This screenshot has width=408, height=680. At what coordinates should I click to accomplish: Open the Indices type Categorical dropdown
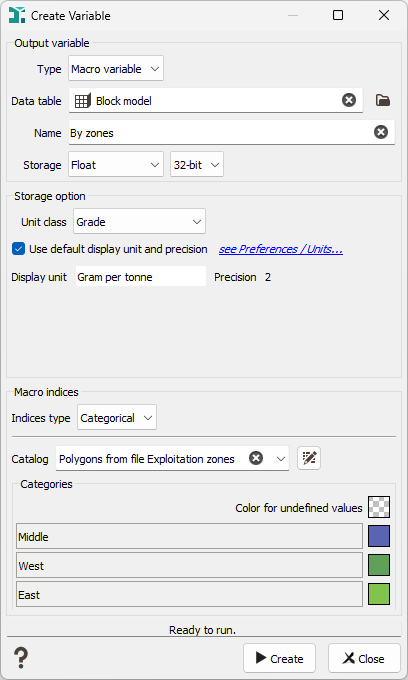pos(117,418)
